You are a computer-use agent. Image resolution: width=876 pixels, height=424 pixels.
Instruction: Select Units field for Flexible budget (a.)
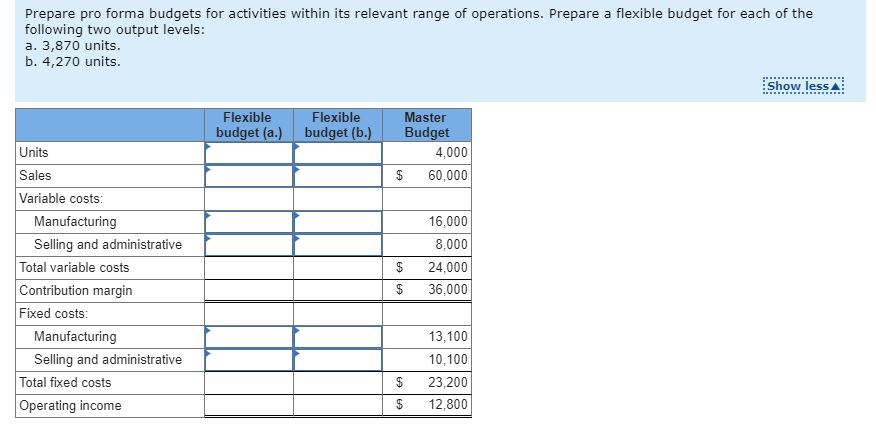pos(249,153)
